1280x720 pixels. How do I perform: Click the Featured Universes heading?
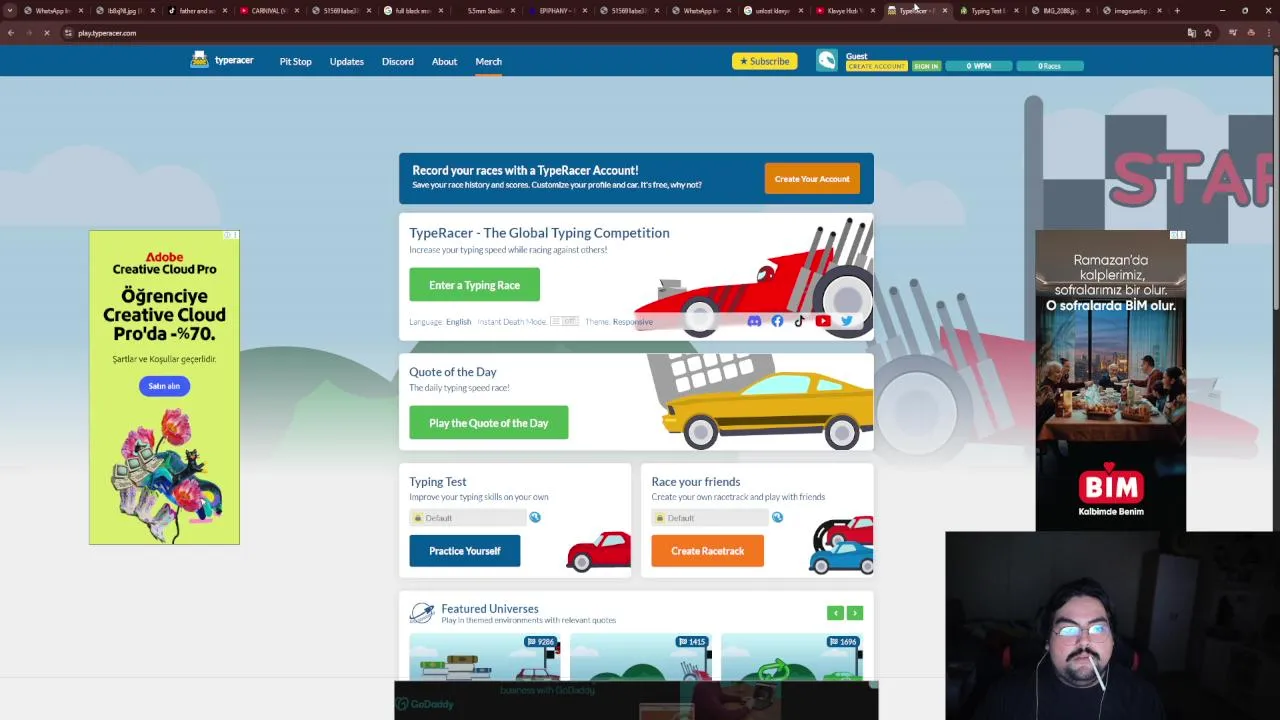pos(490,608)
